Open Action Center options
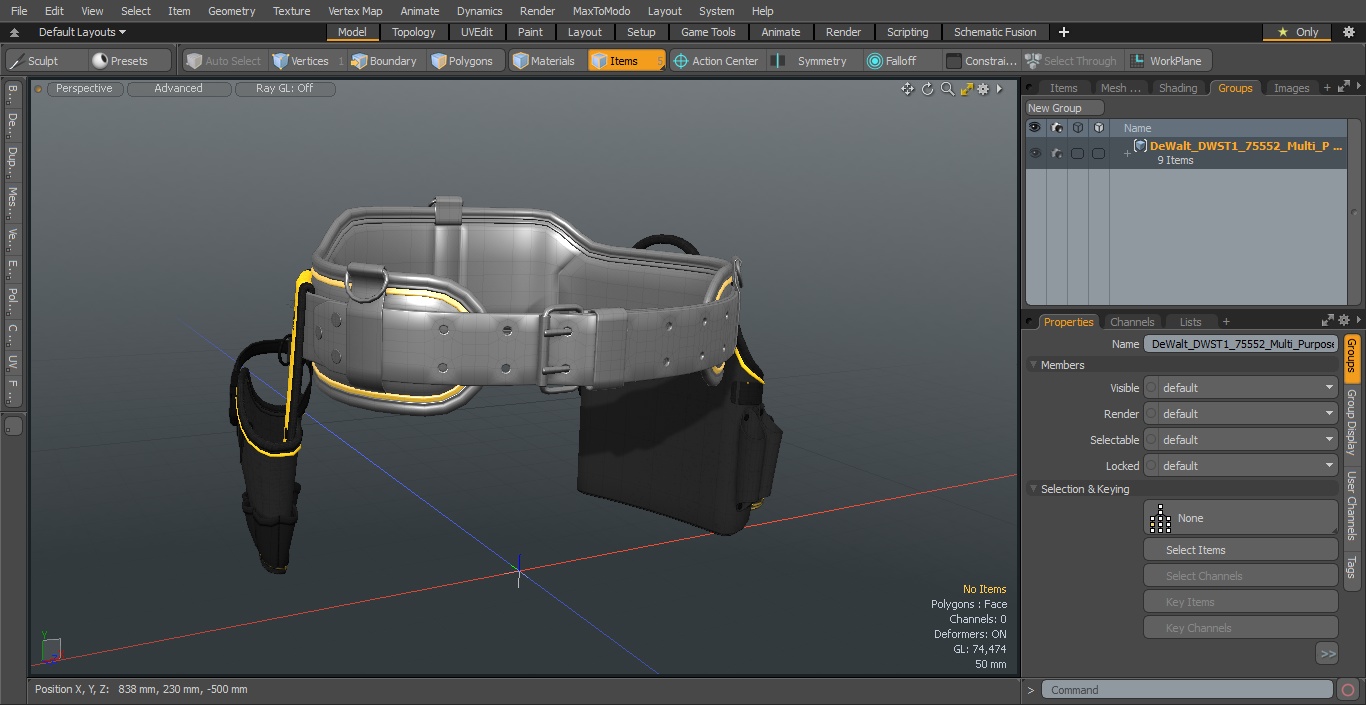Image resolution: width=1366 pixels, height=705 pixels. (717, 61)
